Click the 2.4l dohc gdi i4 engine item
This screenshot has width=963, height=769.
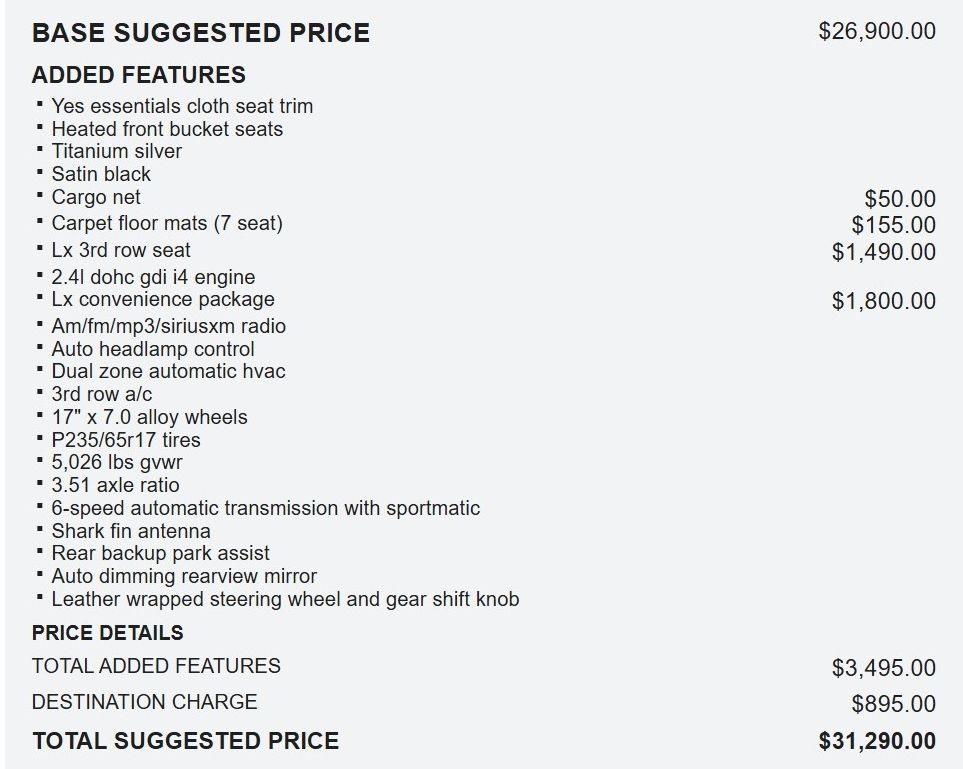(153, 277)
